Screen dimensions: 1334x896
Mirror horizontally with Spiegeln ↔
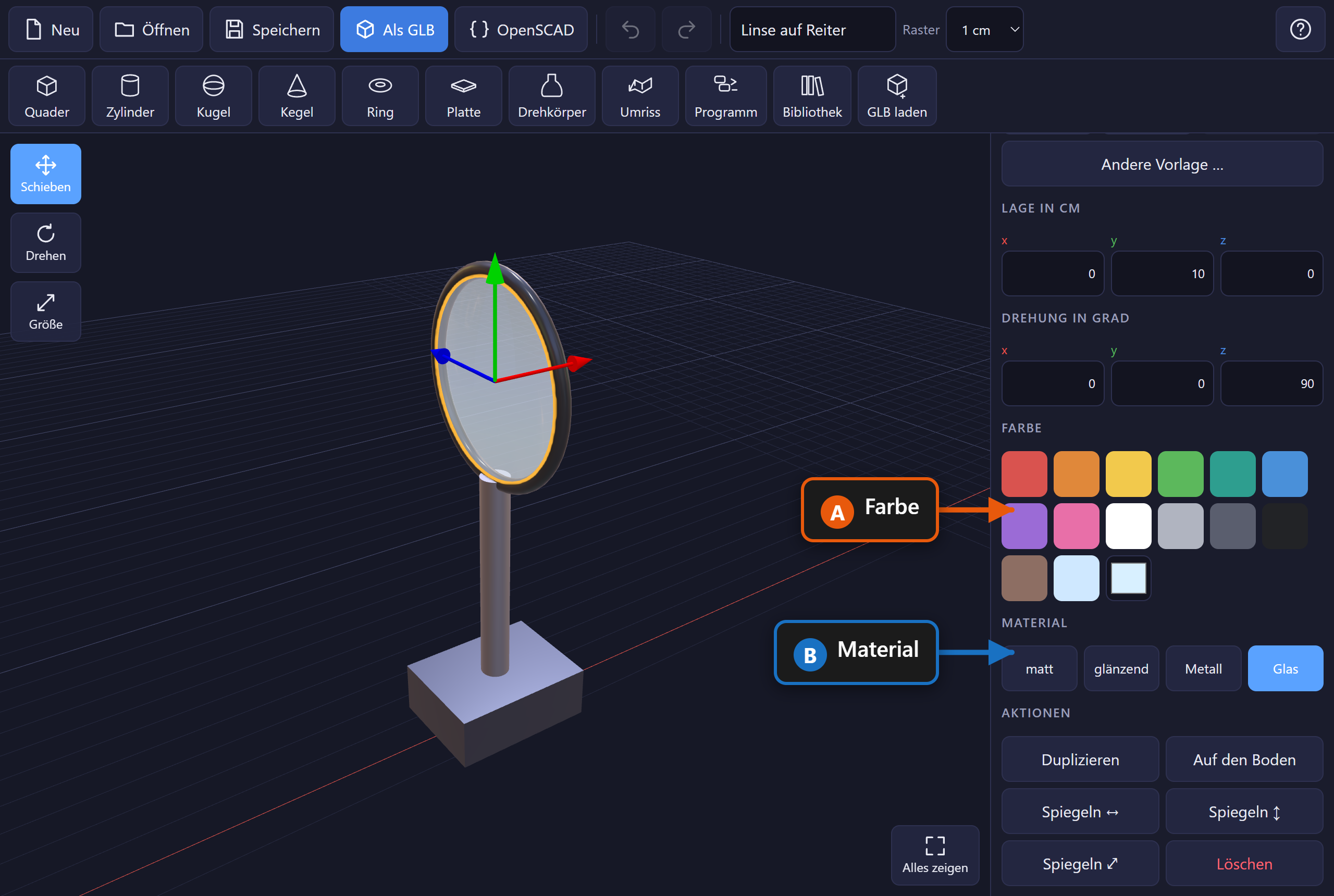pyautogui.click(x=1080, y=812)
